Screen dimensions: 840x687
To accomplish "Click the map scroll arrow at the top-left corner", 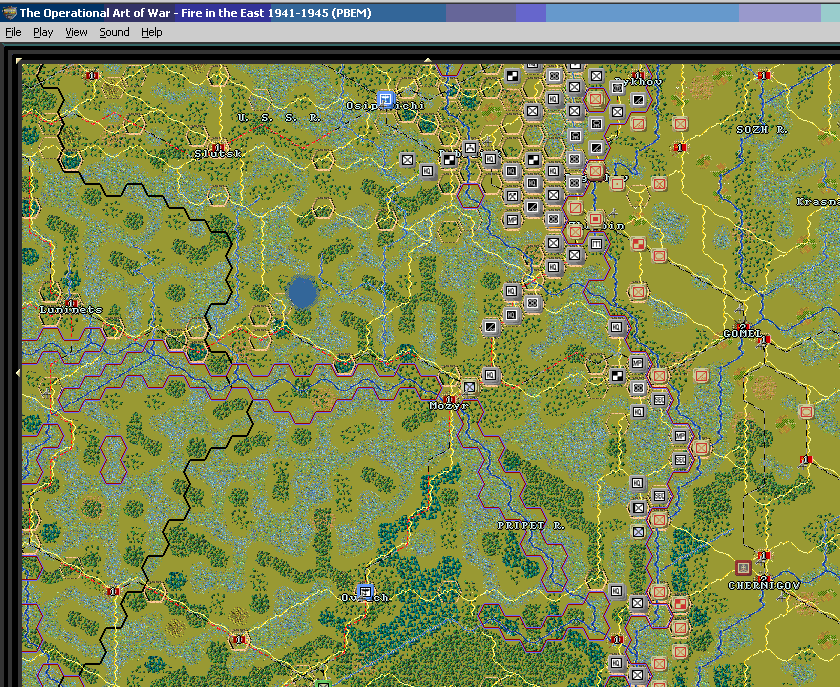I will click(x=19, y=61).
